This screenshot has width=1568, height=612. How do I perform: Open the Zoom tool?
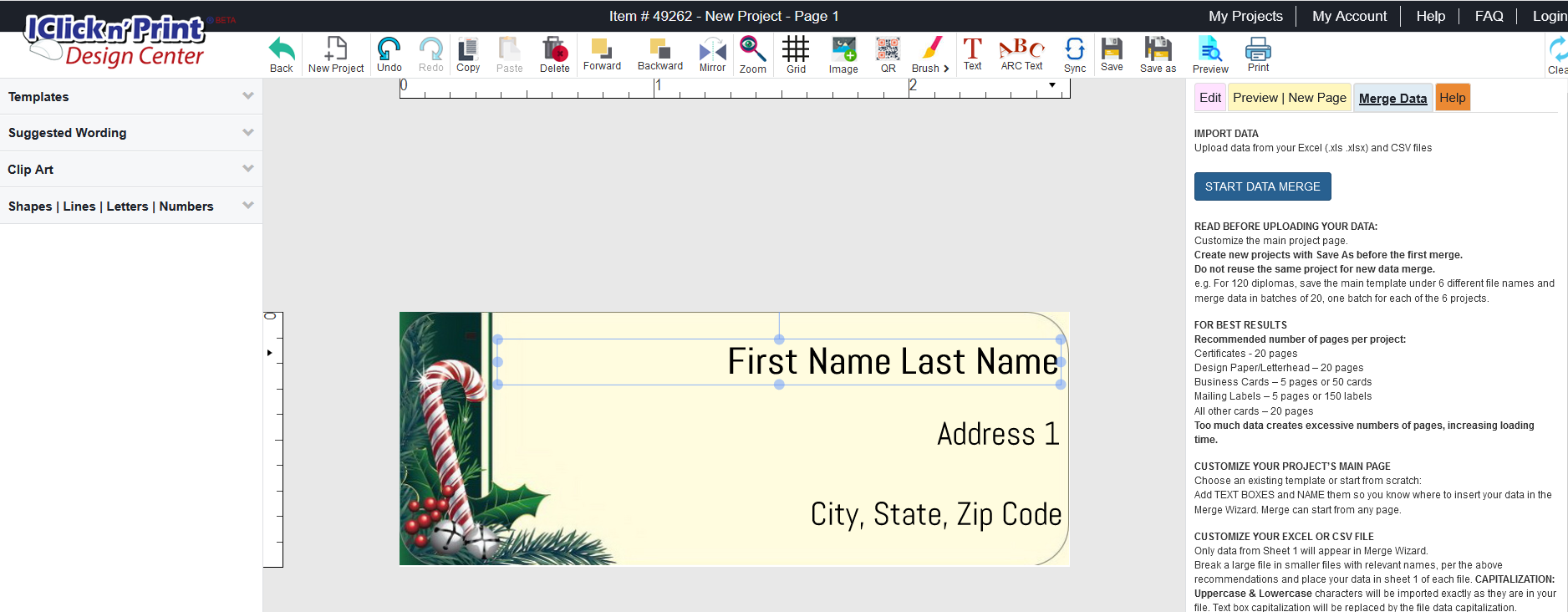click(x=752, y=55)
